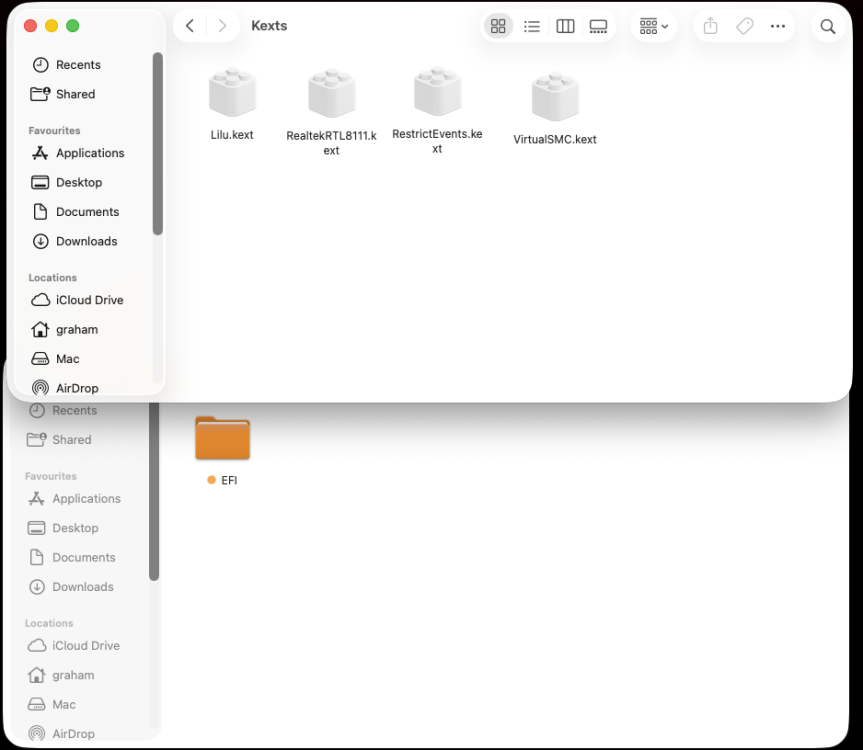Image resolution: width=863 pixels, height=750 pixels.
Task: Open Downloads in back window sidebar
Action: point(83,587)
